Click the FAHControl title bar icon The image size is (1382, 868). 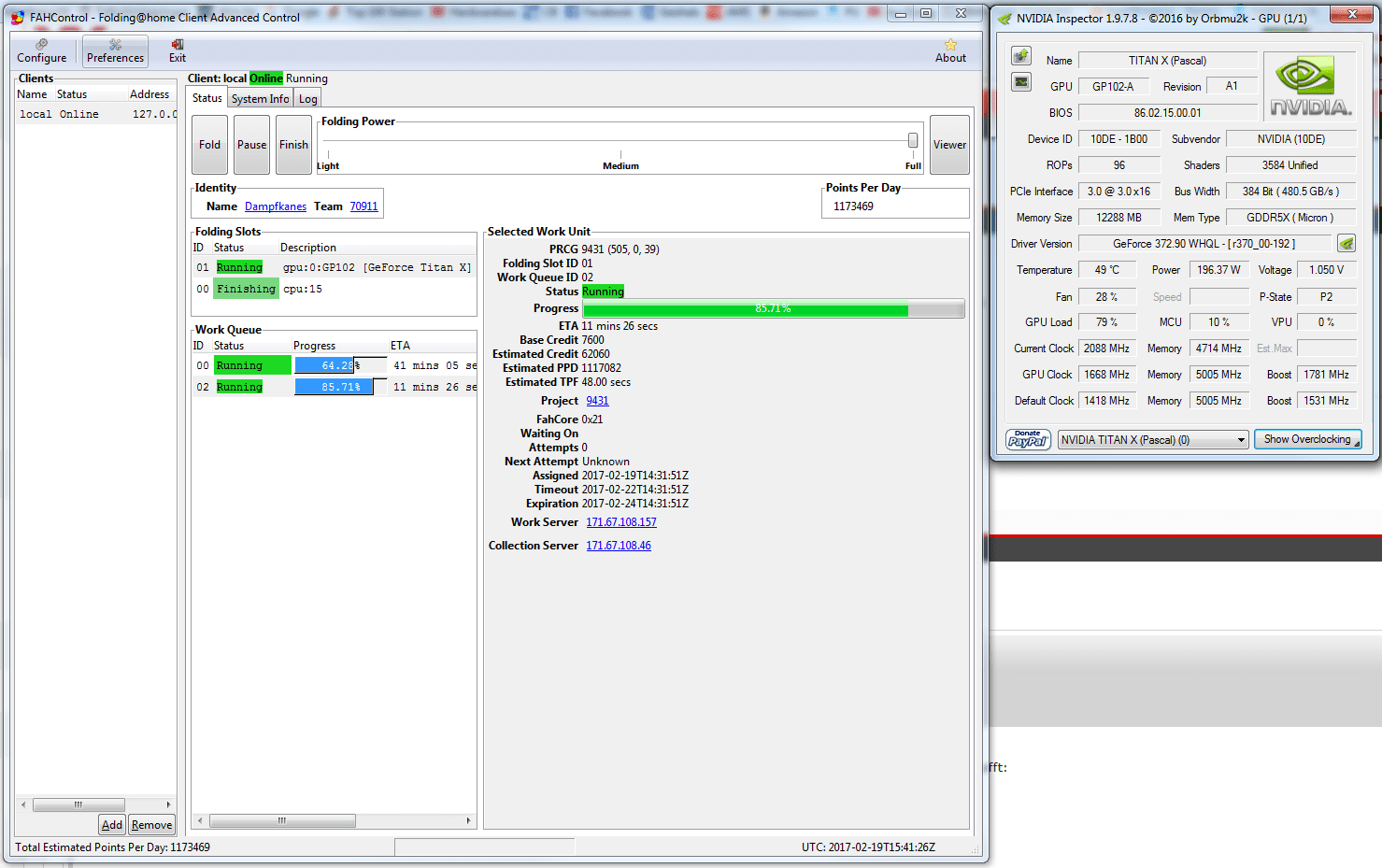17,17
